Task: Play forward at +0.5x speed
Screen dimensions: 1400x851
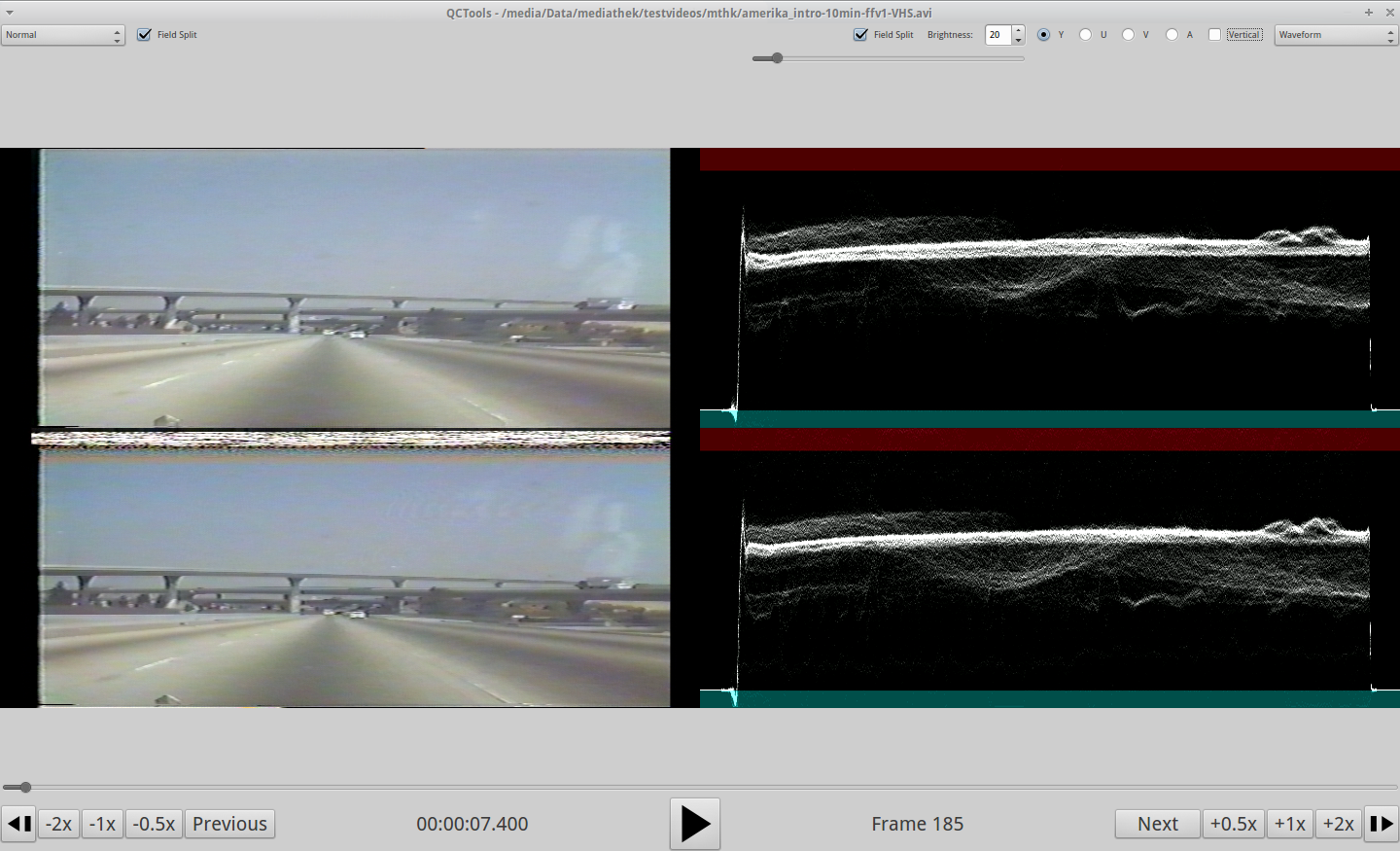Action: coord(1233,824)
